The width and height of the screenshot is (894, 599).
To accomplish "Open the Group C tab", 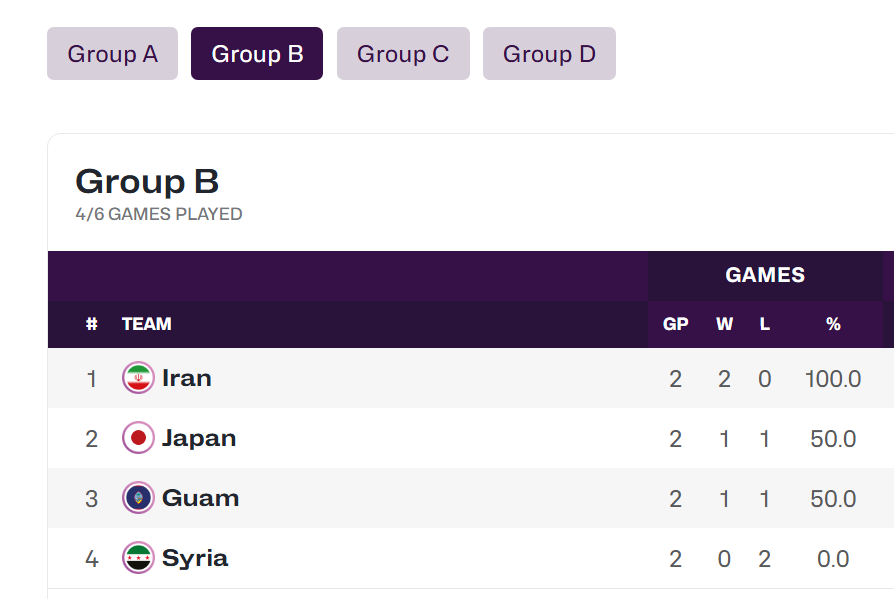I will coord(403,54).
